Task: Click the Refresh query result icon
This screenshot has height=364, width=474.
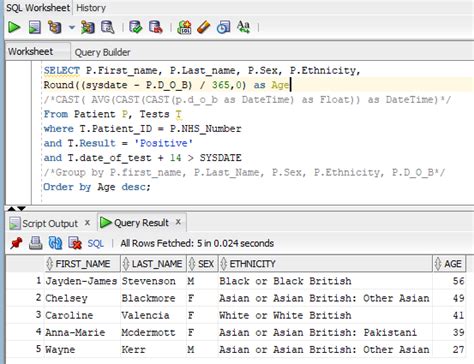Action: tap(55, 243)
